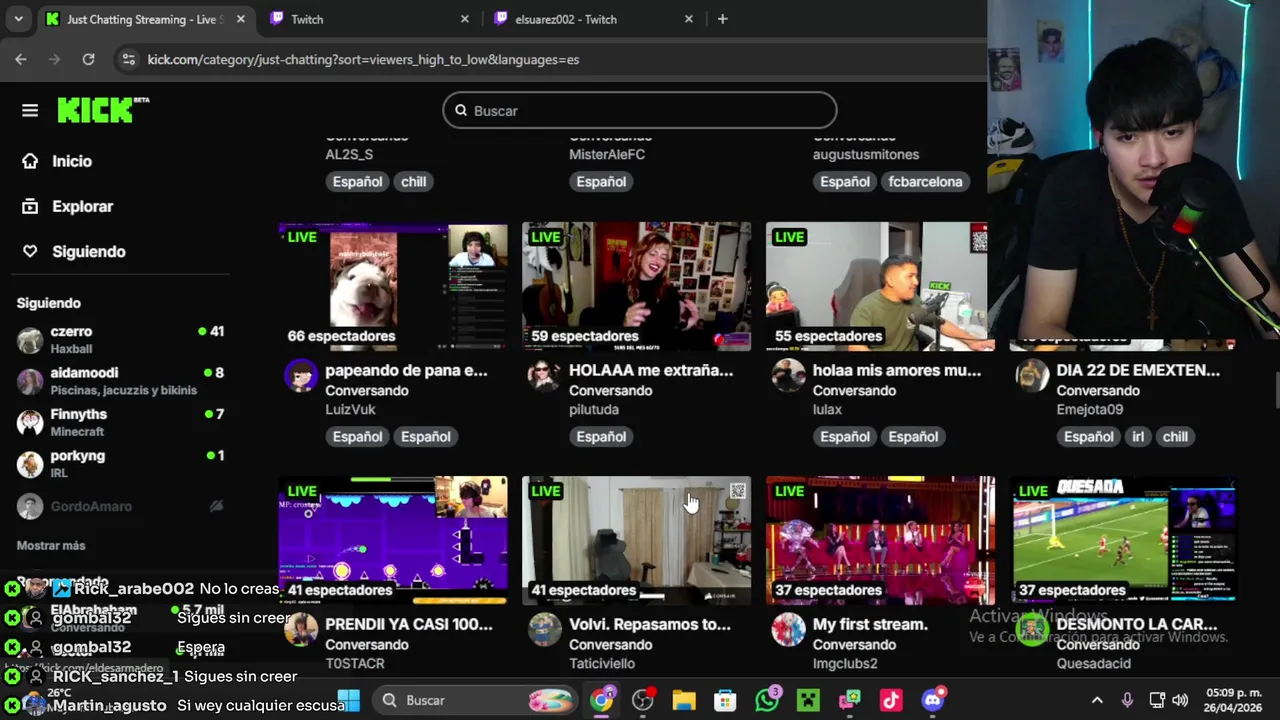The image size is (1280, 720).
Task: Open WhatsApp from the taskbar
Action: tap(768, 700)
